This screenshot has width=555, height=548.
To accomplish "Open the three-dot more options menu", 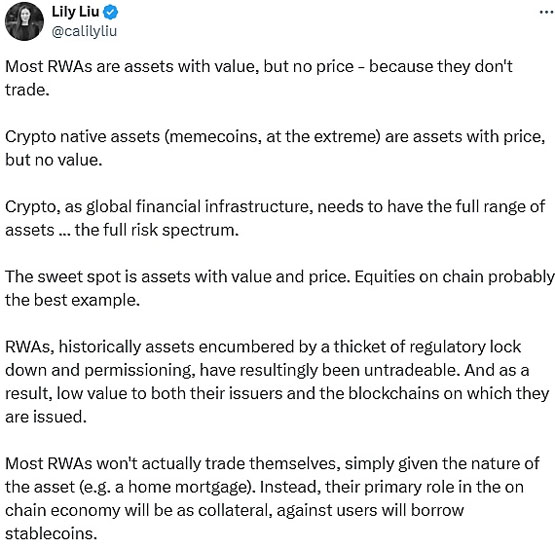I will click(547, 12).
